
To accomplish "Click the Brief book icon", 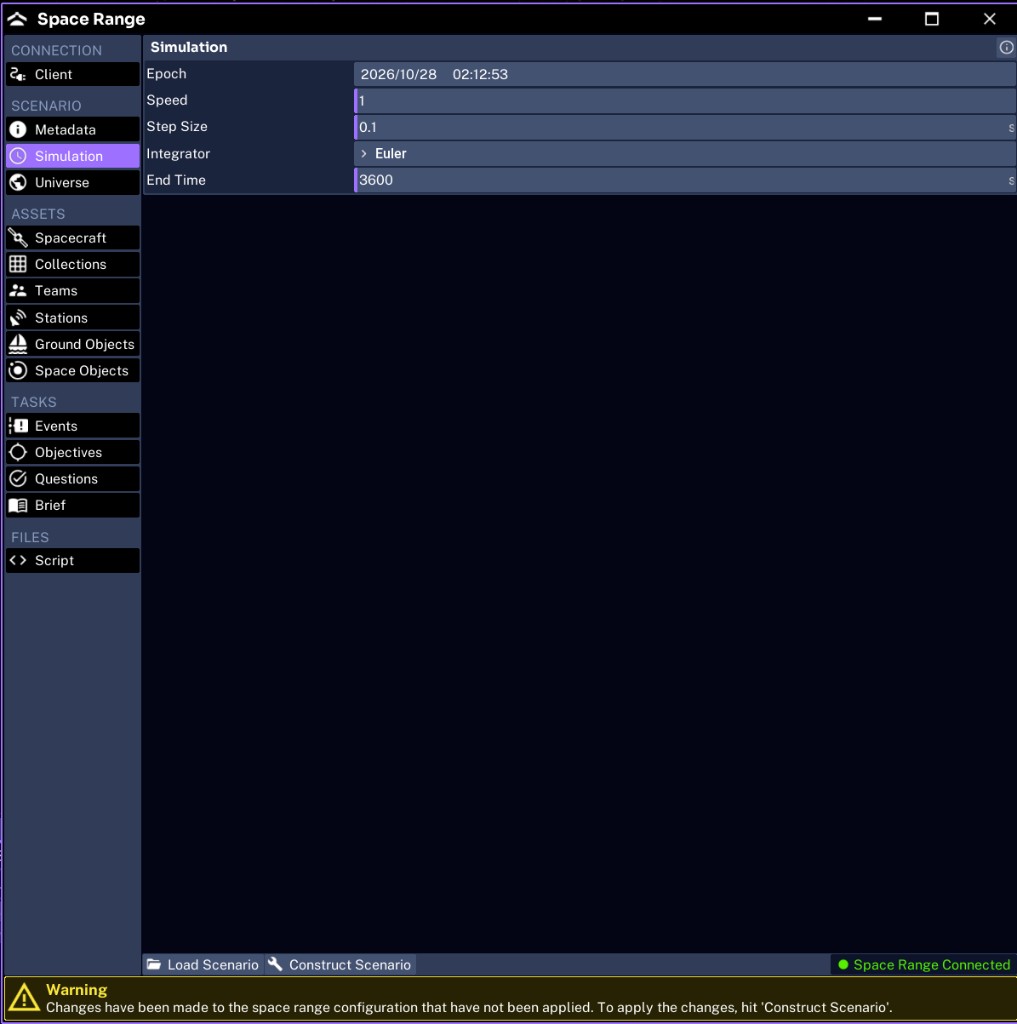I will point(18,505).
